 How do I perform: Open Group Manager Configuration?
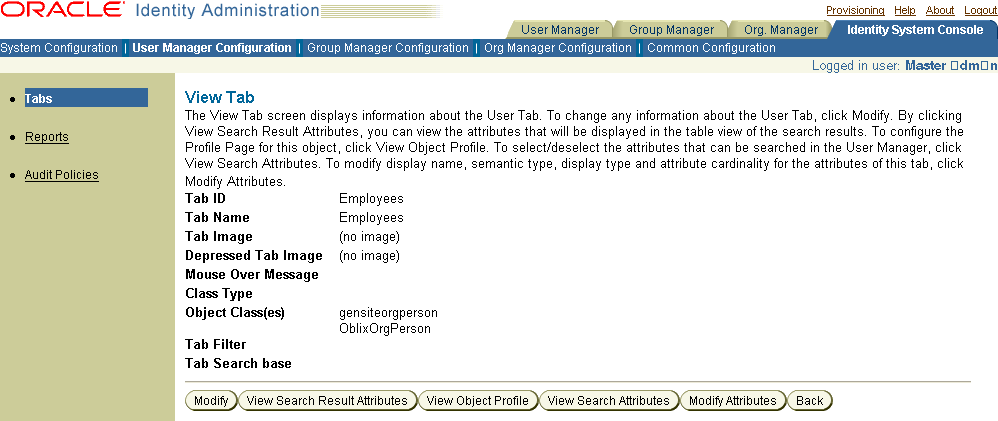(387, 48)
